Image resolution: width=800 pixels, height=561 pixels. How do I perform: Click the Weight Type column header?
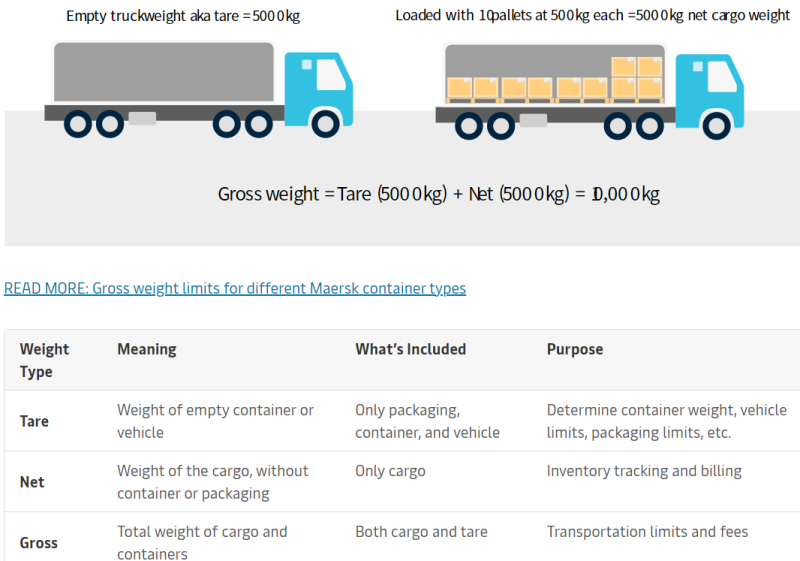click(x=44, y=360)
